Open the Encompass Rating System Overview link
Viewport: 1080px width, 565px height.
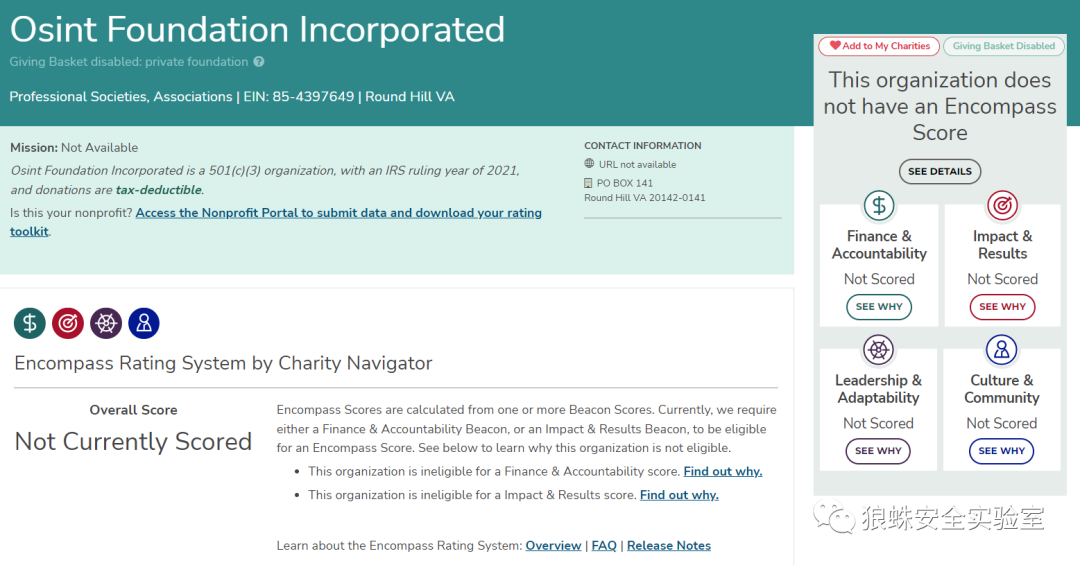553,545
